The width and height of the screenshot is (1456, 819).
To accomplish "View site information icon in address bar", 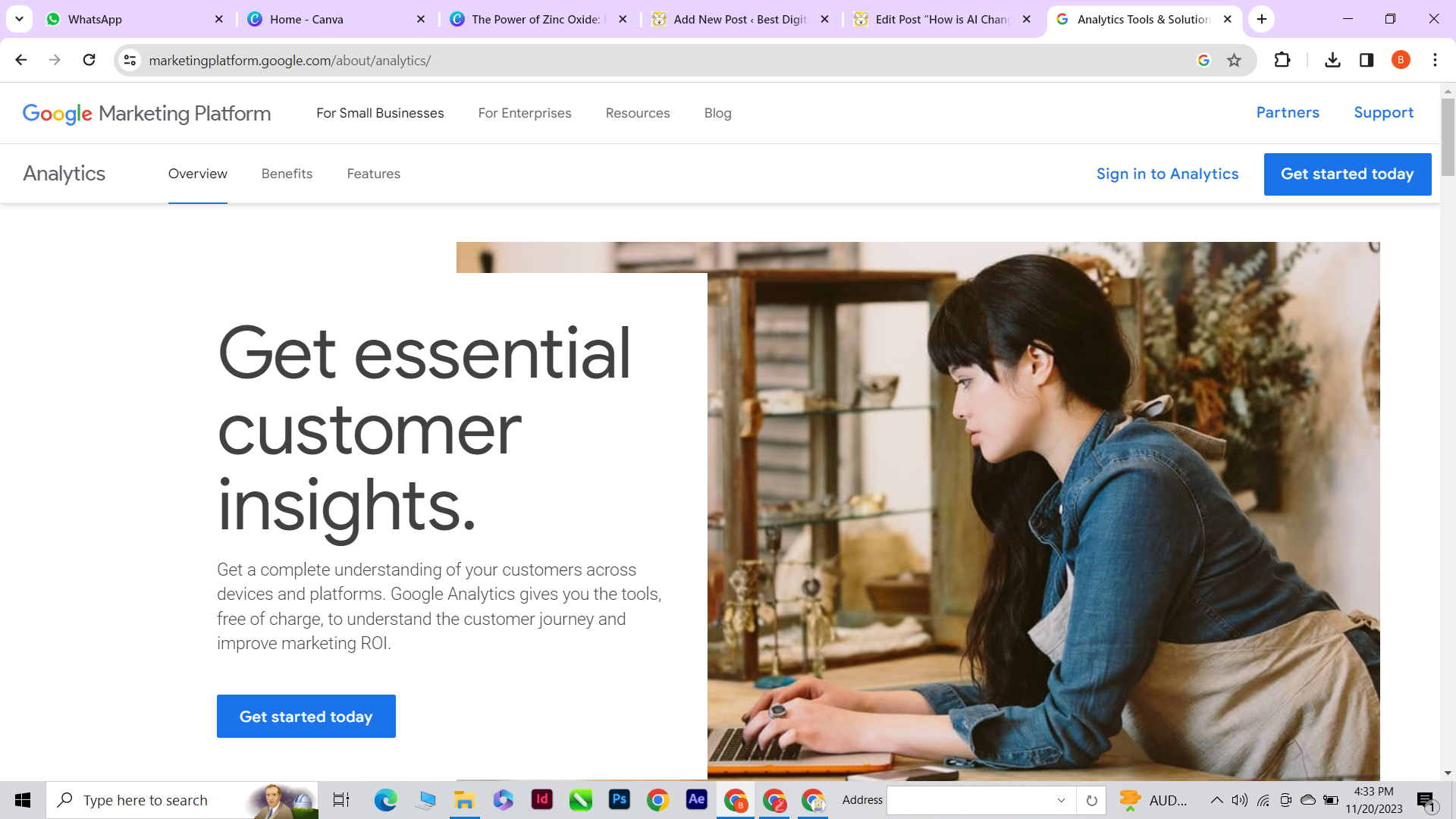I will 130,60.
